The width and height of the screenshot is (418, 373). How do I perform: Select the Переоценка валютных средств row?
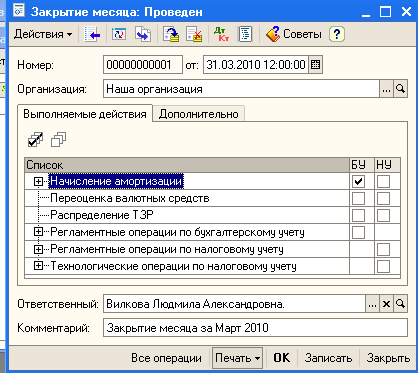(187, 198)
